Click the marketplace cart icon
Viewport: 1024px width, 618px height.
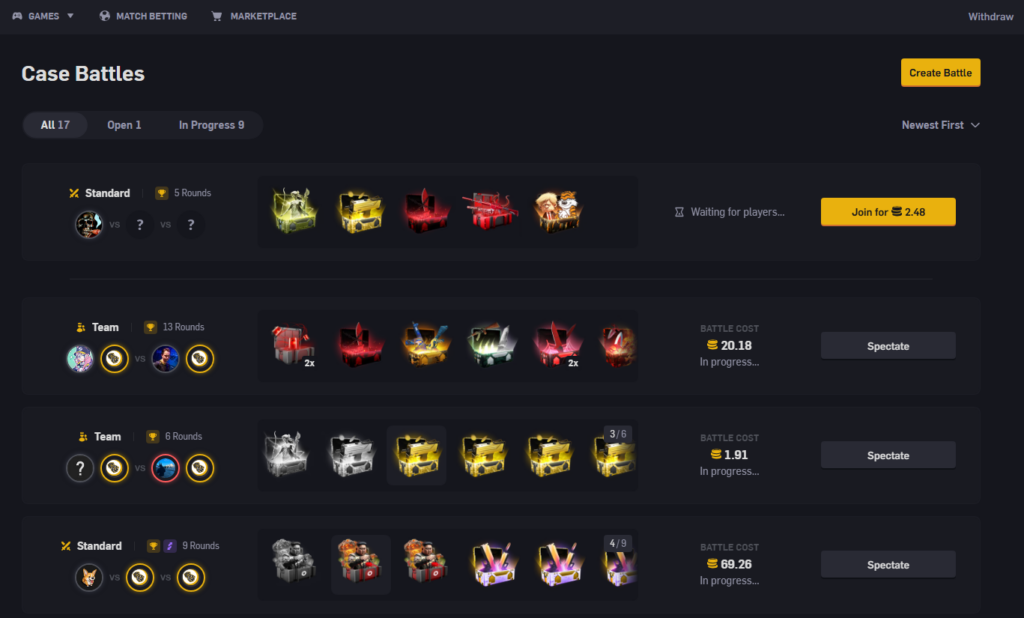click(217, 16)
